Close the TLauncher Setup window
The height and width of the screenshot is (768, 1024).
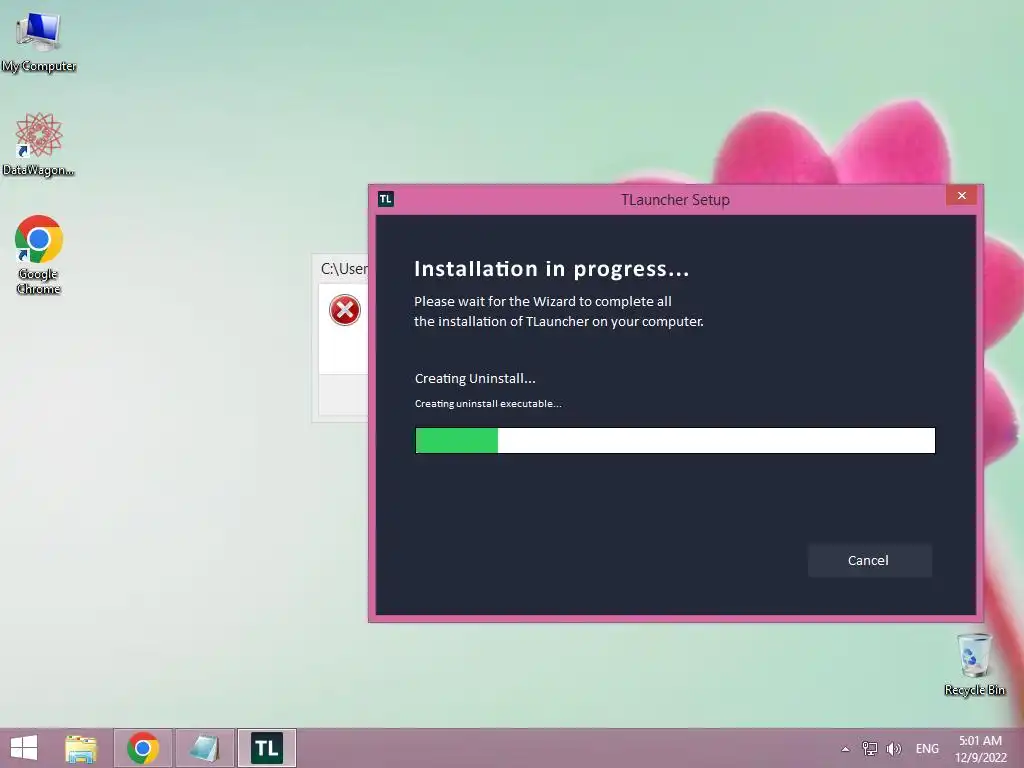click(x=961, y=196)
